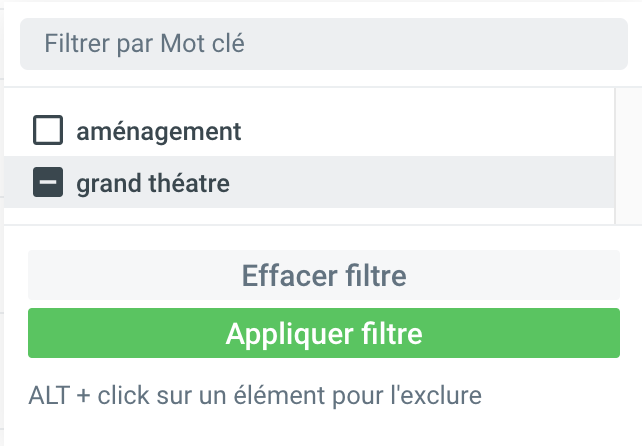
Task: Focus the Filtrer par Mot clé field
Action: click(x=324, y=44)
